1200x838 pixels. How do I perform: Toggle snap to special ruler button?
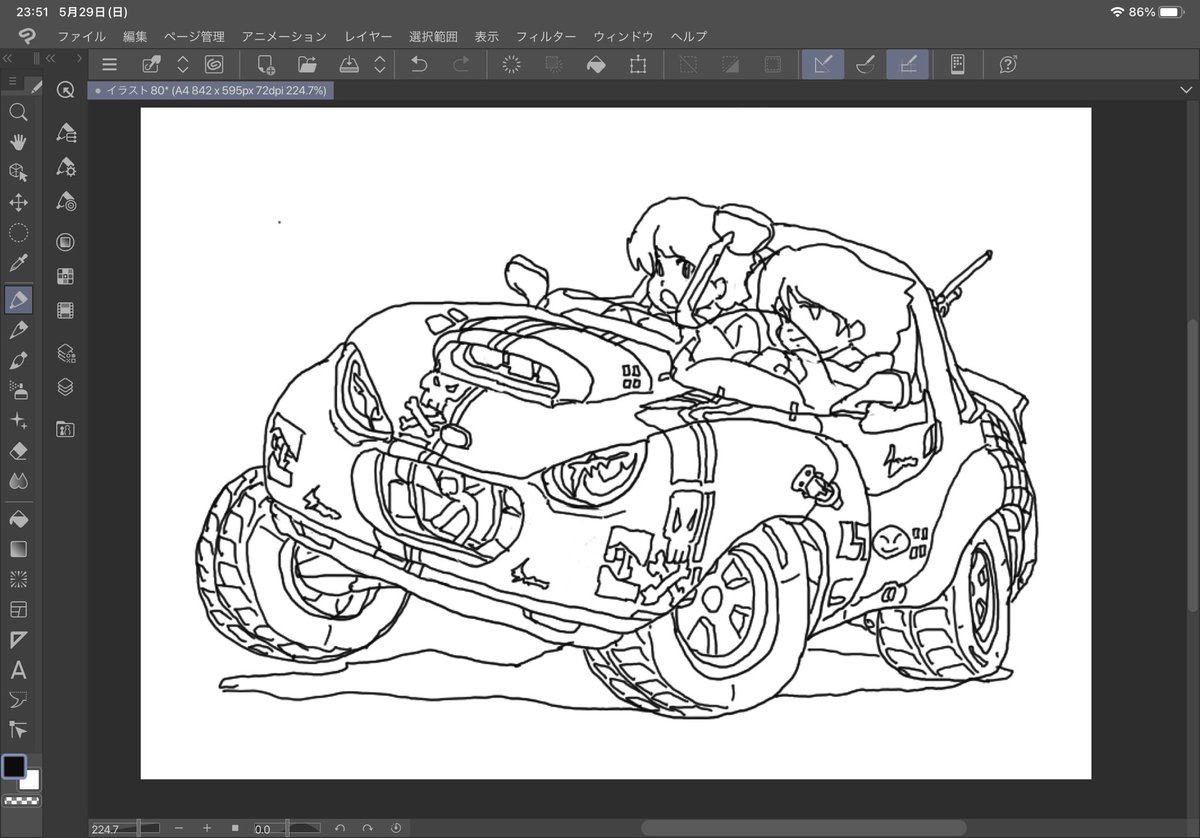click(865, 65)
